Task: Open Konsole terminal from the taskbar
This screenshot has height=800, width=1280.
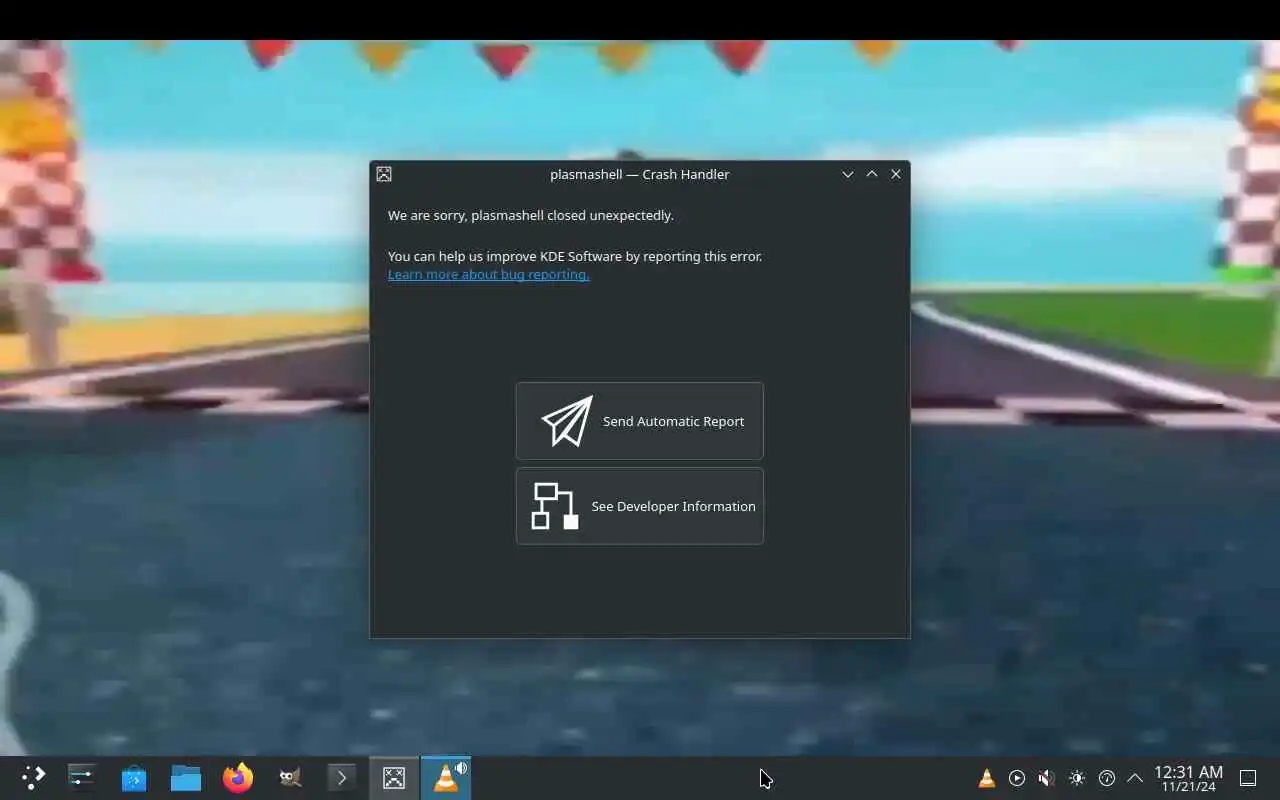Action: click(342, 778)
